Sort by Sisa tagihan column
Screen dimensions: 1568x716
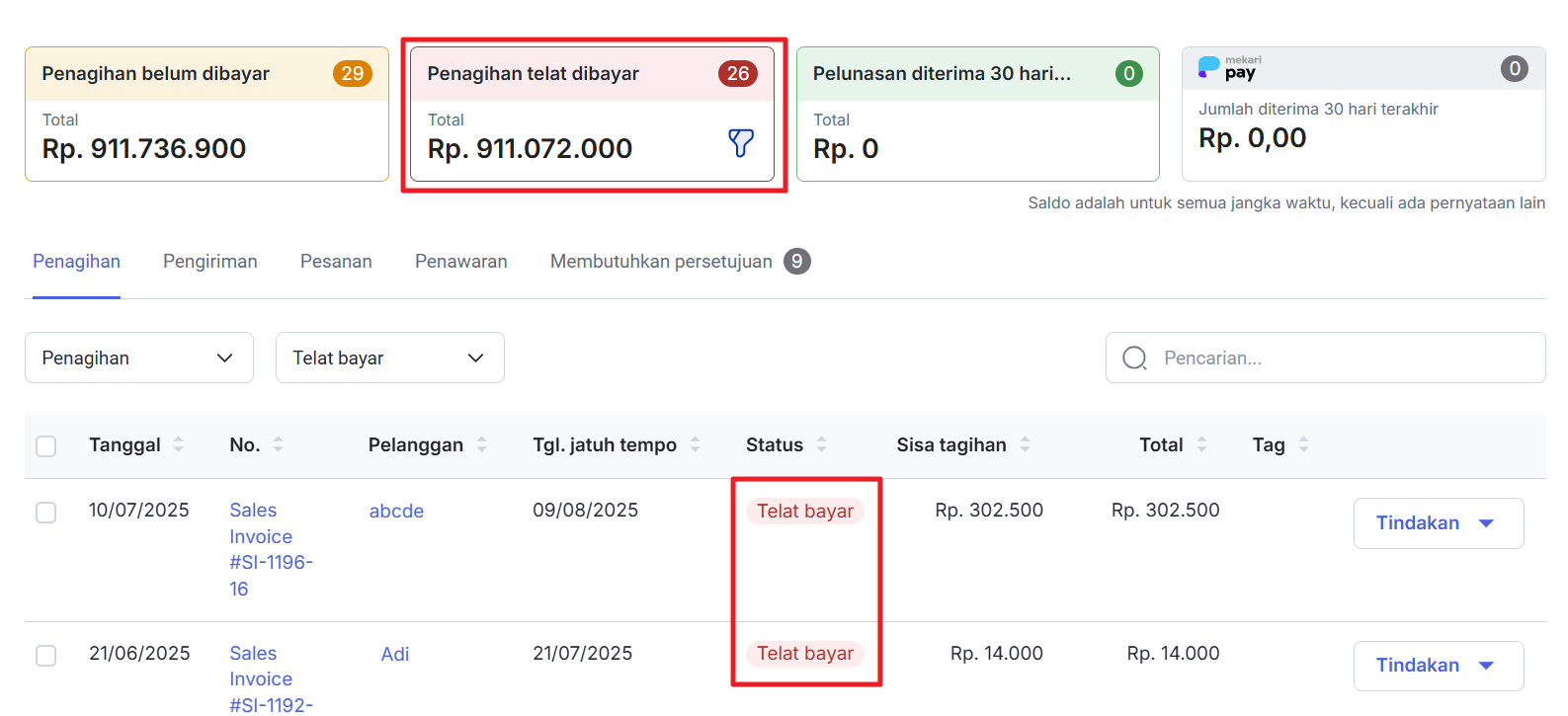(1025, 444)
